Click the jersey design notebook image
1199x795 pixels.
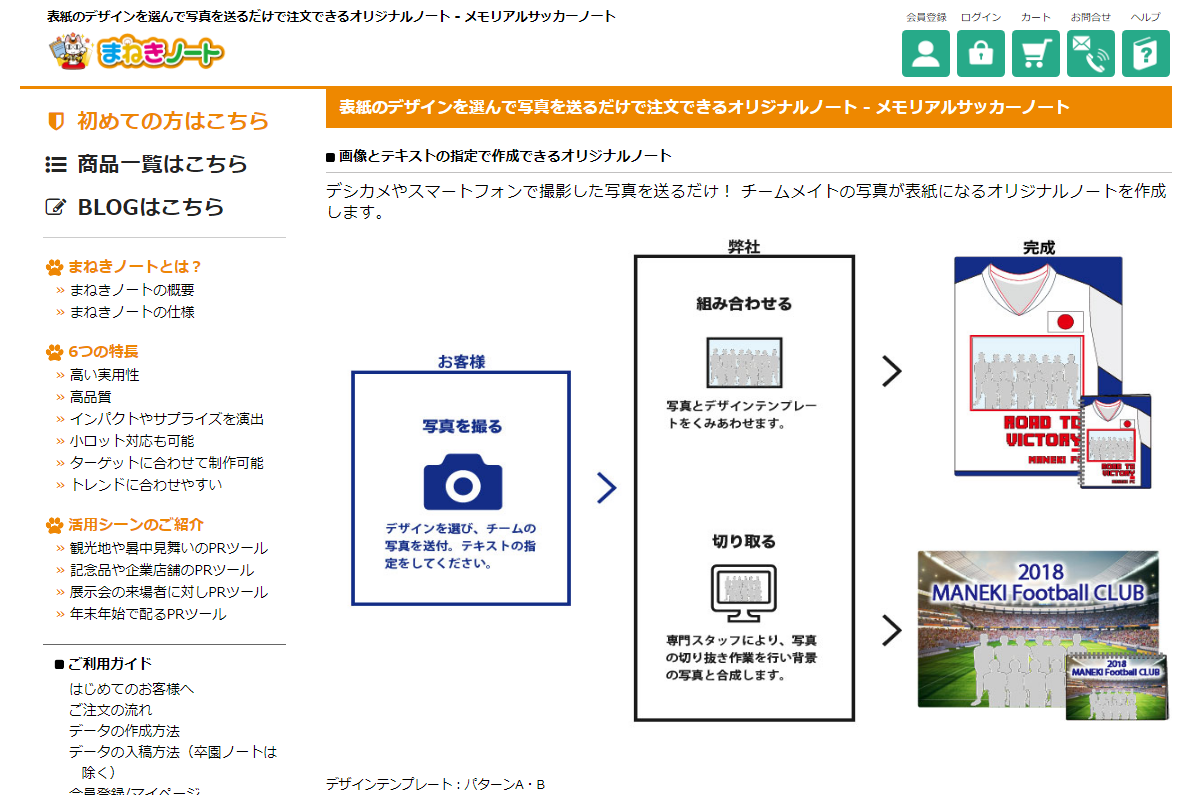pos(1052,372)
